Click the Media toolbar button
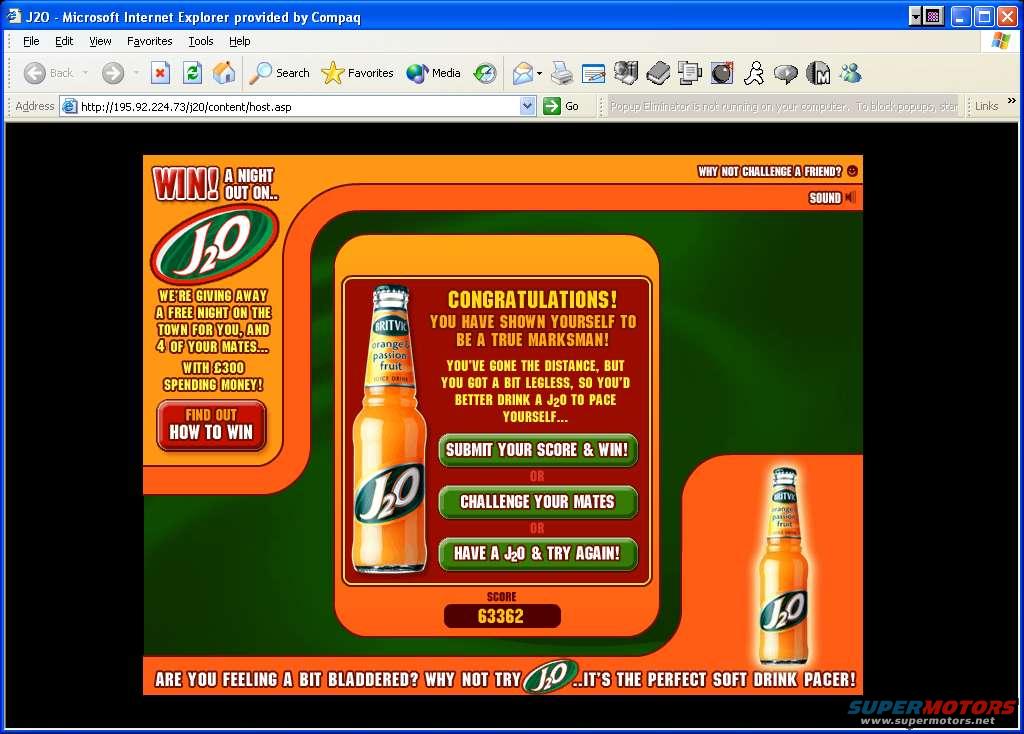The width and height of the screenshot is (1024, 734). point(433,73)
